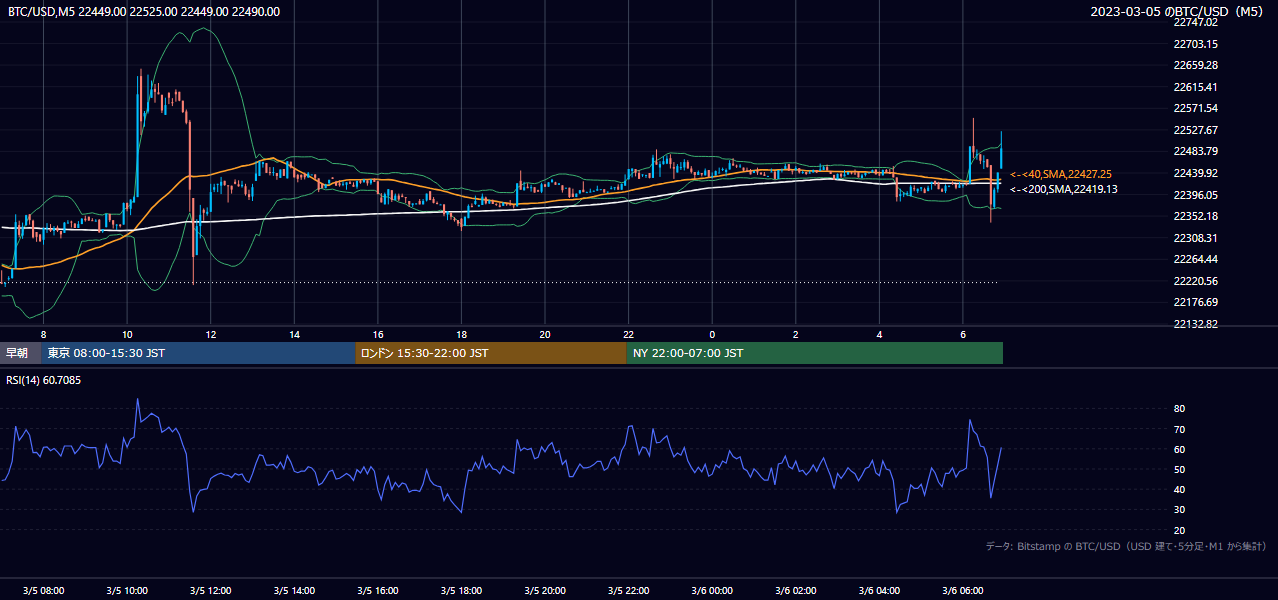Click the RSI(14) 60.7085 indicator label

[44, 380]
